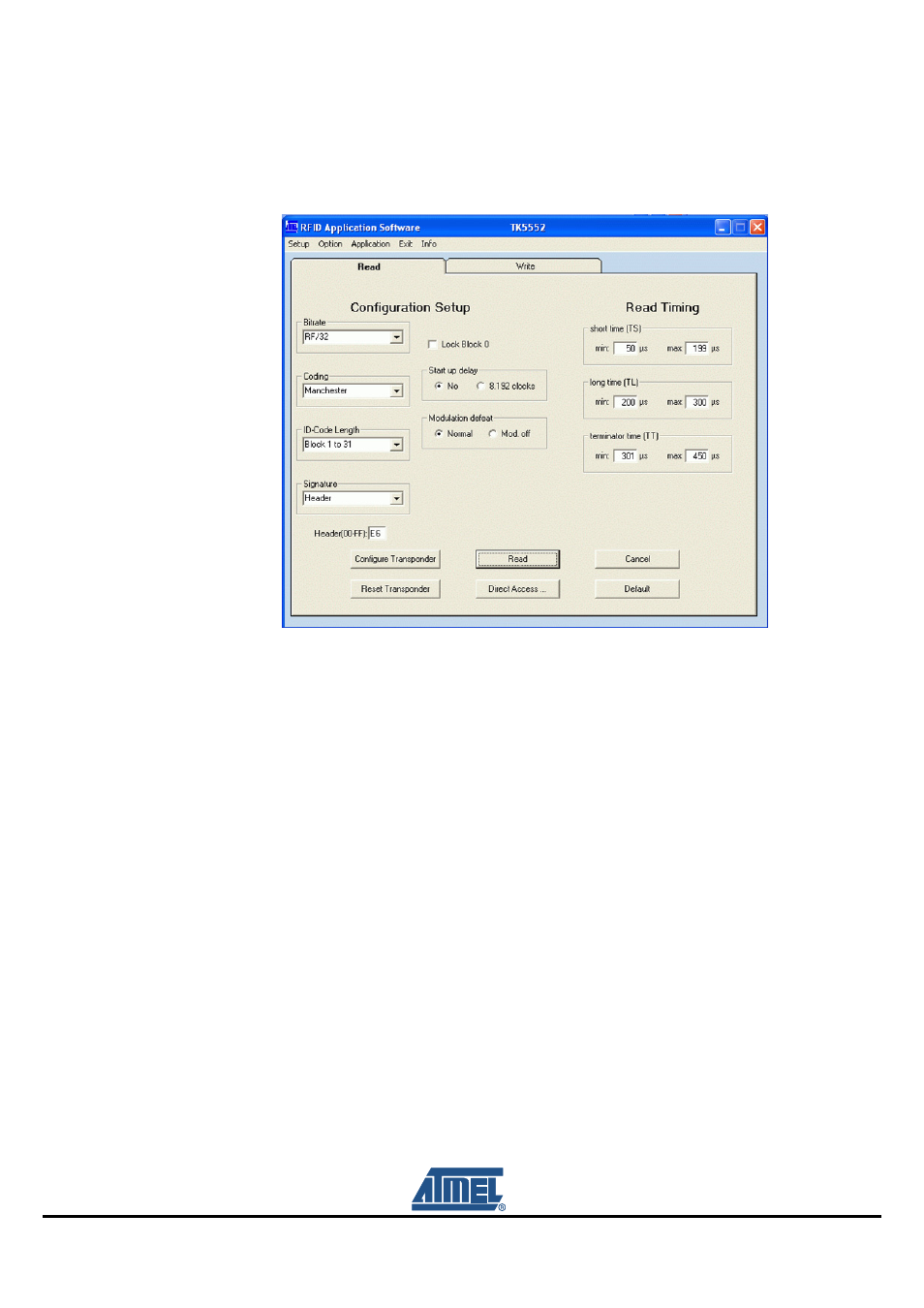Select 'No' for Start up delay

pyautogui.click(x=439, y=386)
